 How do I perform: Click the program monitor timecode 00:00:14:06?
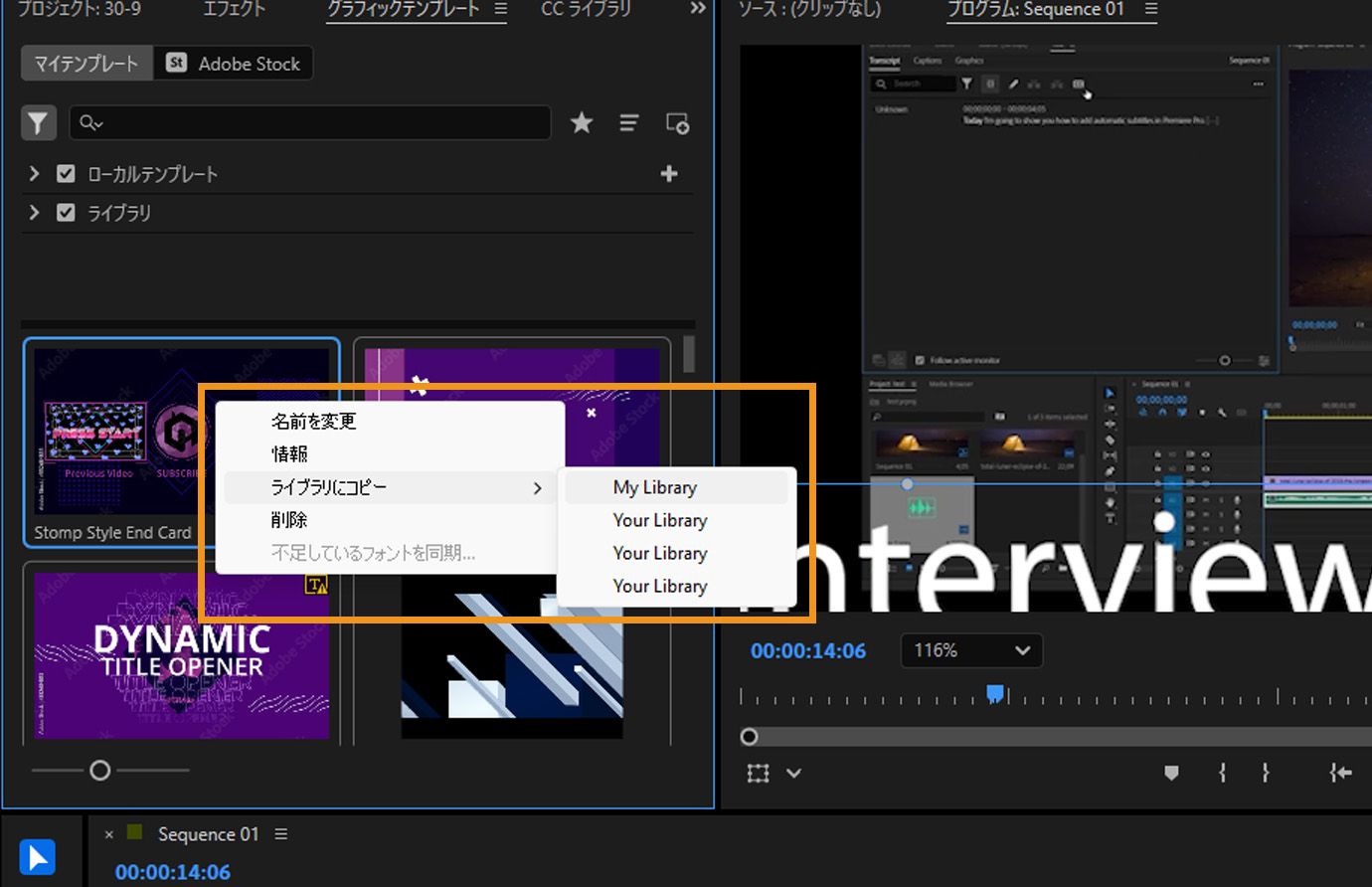808,650
